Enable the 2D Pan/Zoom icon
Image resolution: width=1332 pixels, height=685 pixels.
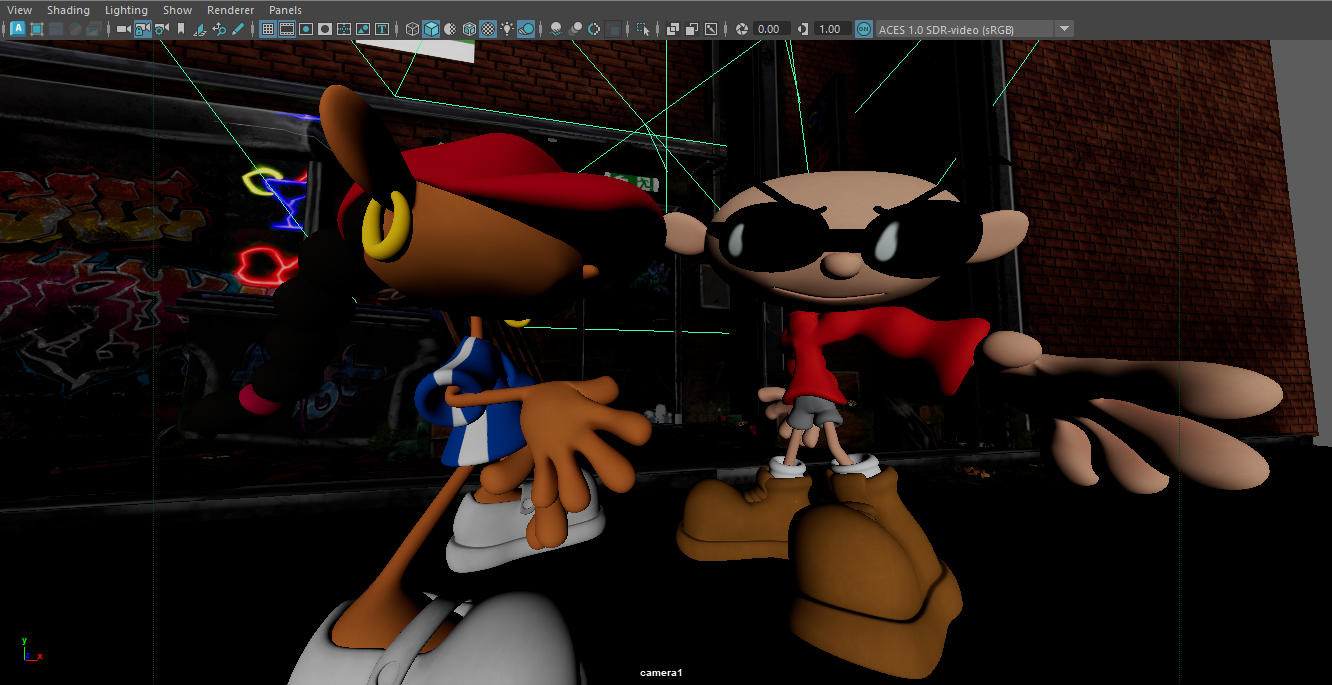219,29
